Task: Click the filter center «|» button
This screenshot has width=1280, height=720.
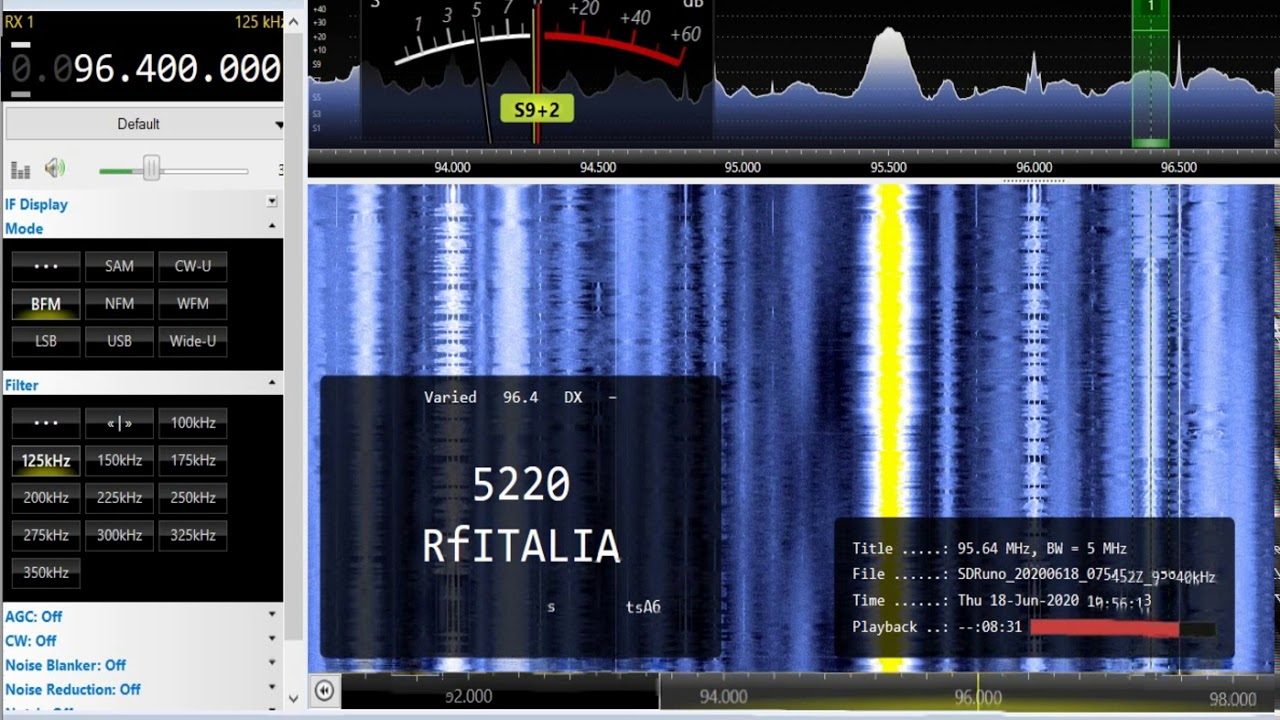Action: pos(119,423)
